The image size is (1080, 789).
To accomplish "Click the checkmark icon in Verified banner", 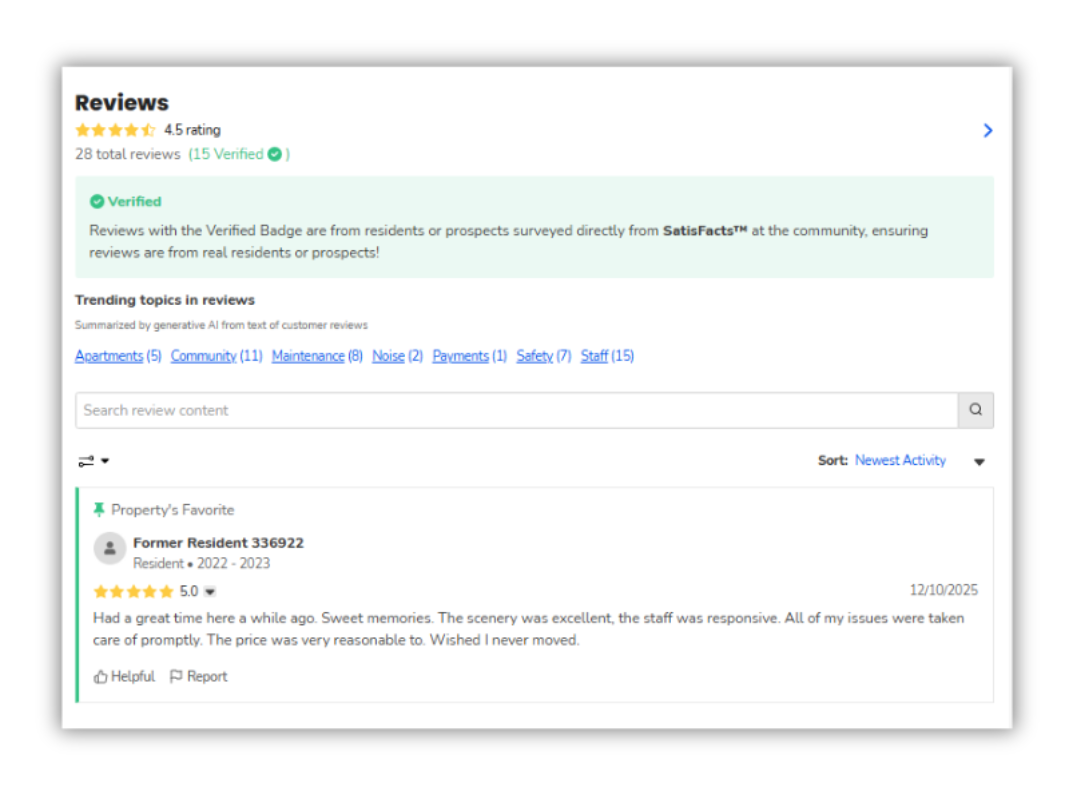I will coord(97,202).
